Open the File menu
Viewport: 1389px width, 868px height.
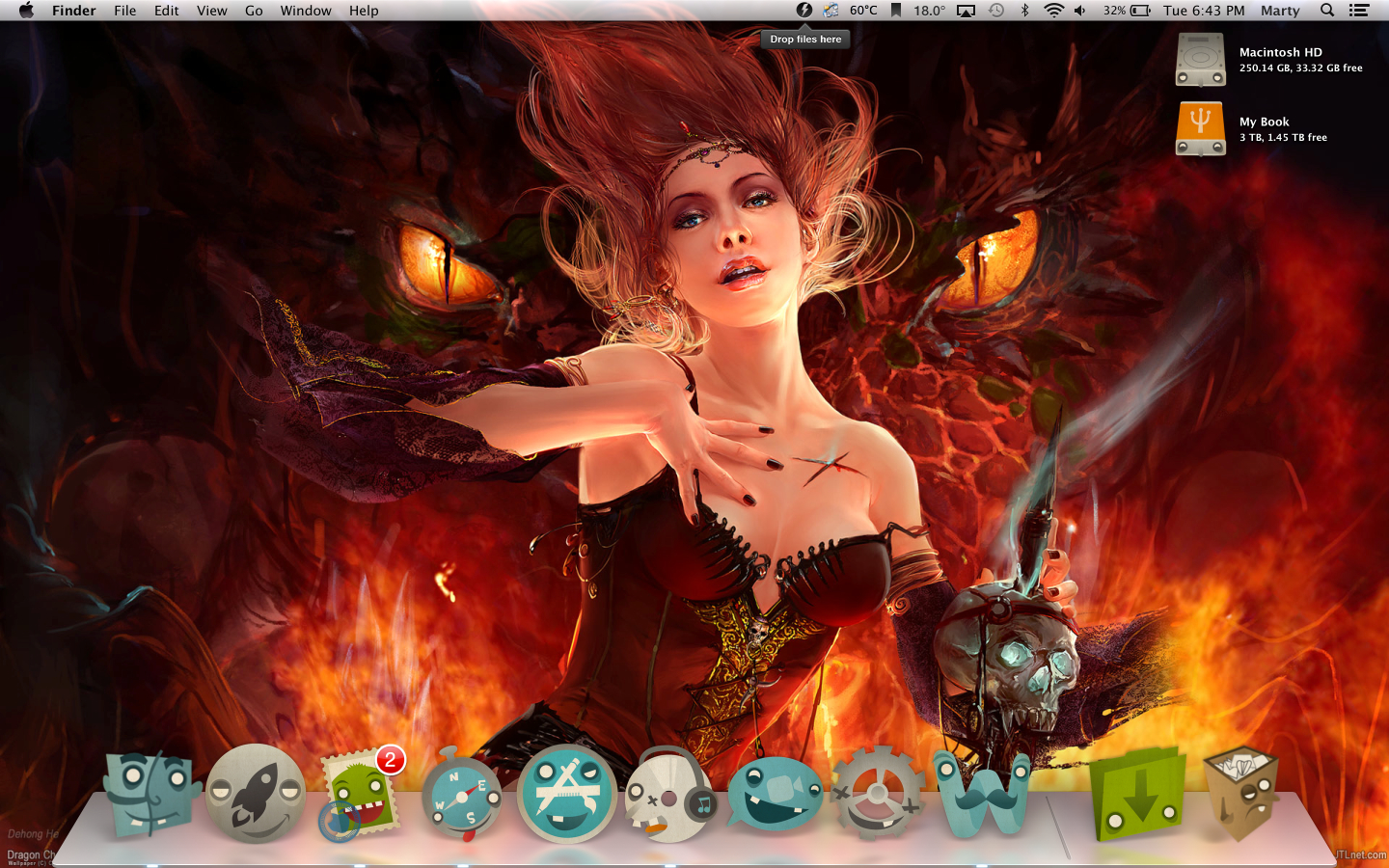(125, 11)
